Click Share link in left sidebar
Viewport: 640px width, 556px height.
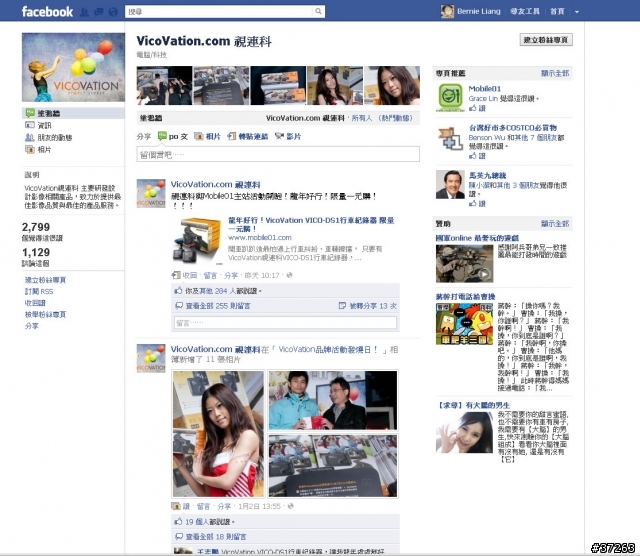(31, 326)
